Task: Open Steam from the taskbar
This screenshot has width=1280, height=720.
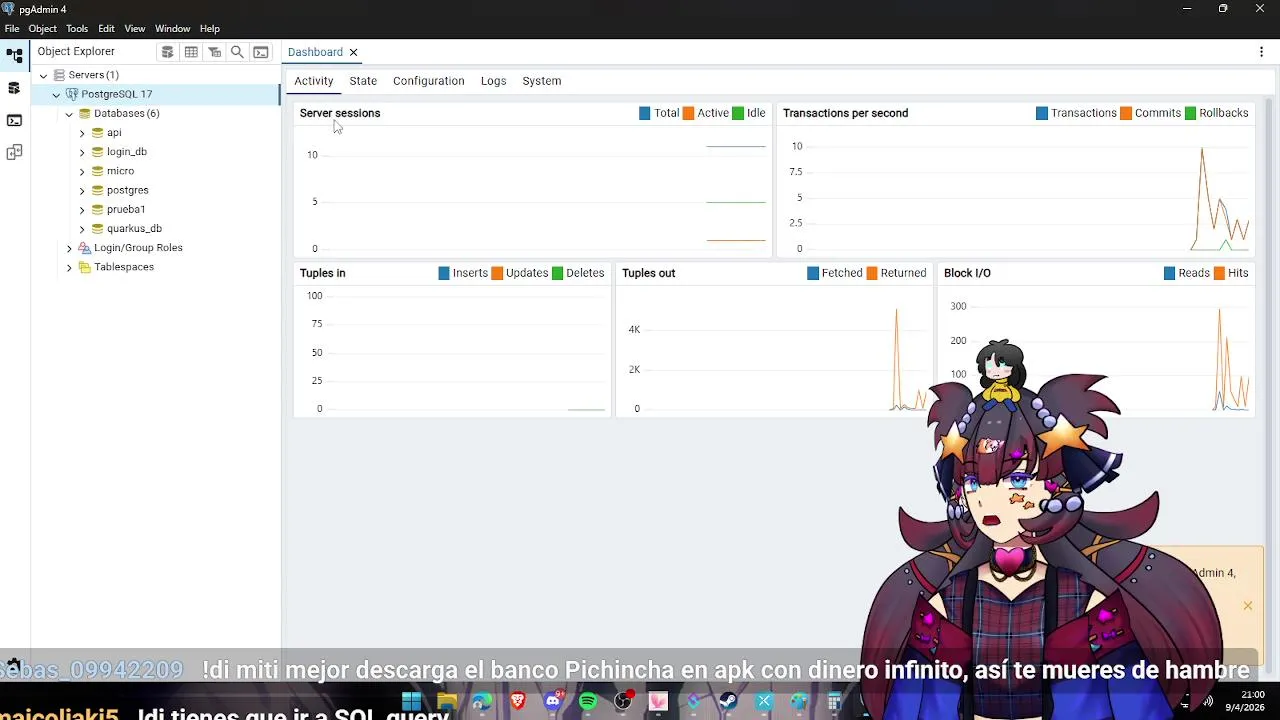Action: click(728, 702)
